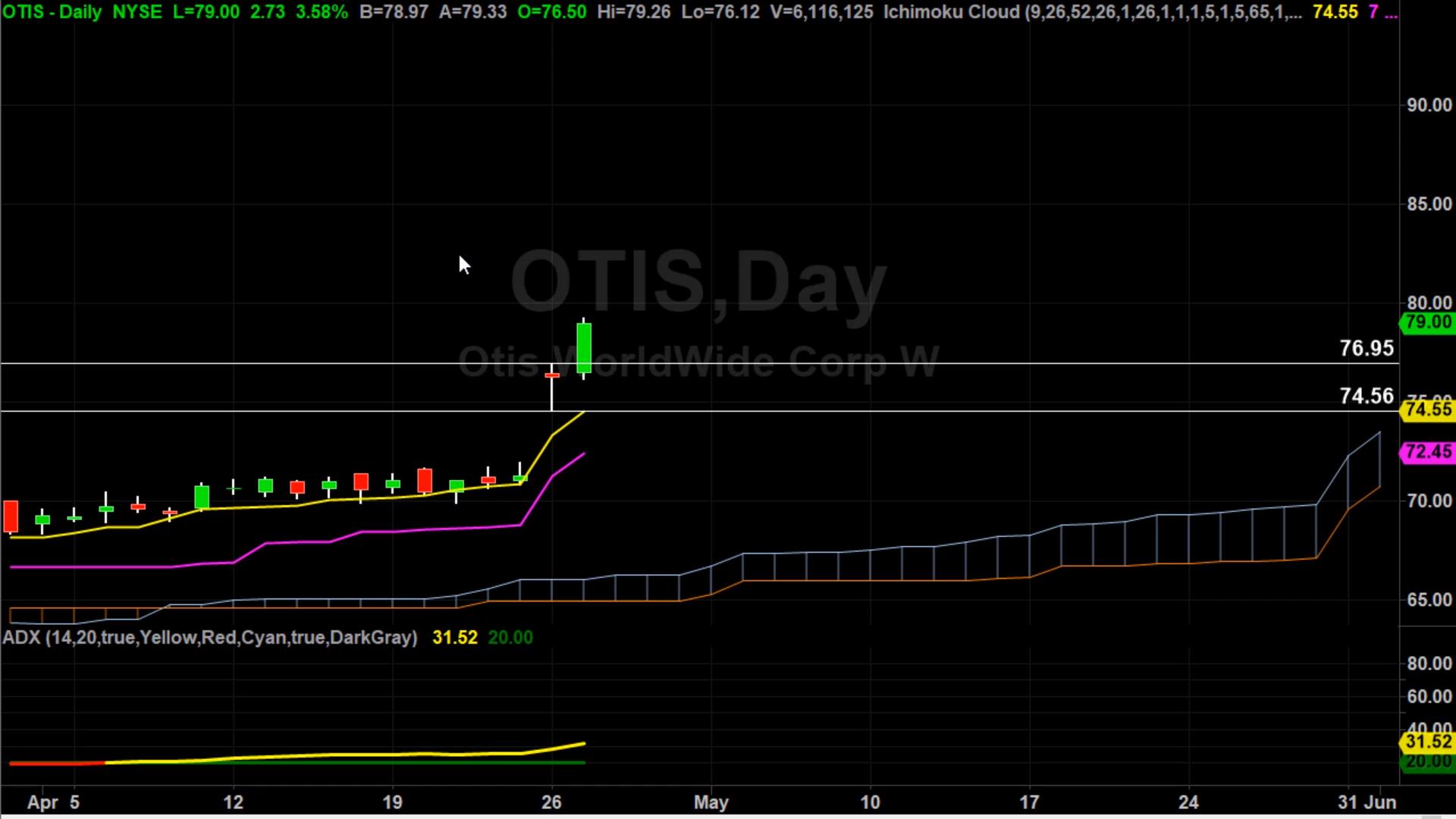Click the last price L=79.00 value

tap(206, 12)
